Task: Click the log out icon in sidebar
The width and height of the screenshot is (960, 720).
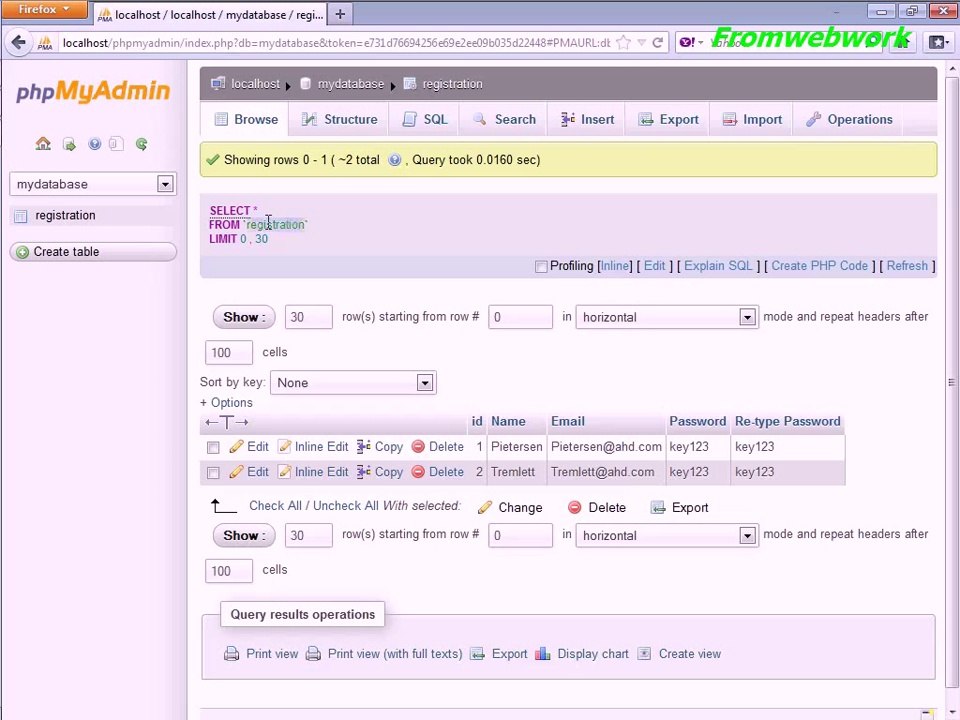Action: point(69,144)
